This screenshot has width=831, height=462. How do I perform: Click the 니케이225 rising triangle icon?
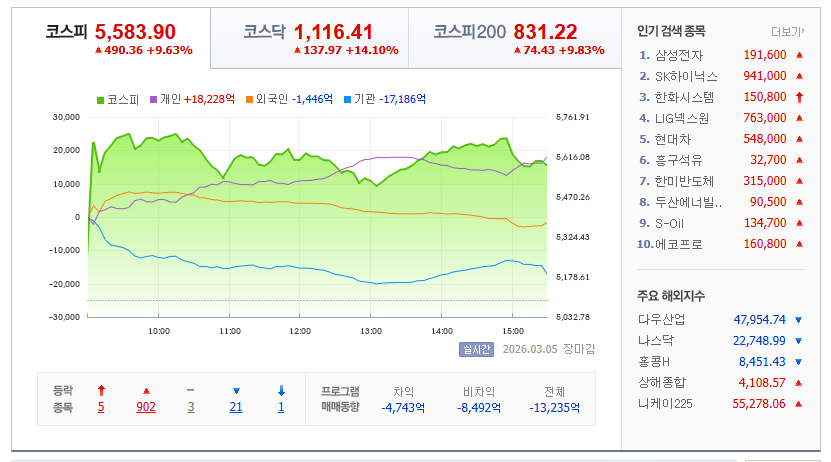pos(799,404)
